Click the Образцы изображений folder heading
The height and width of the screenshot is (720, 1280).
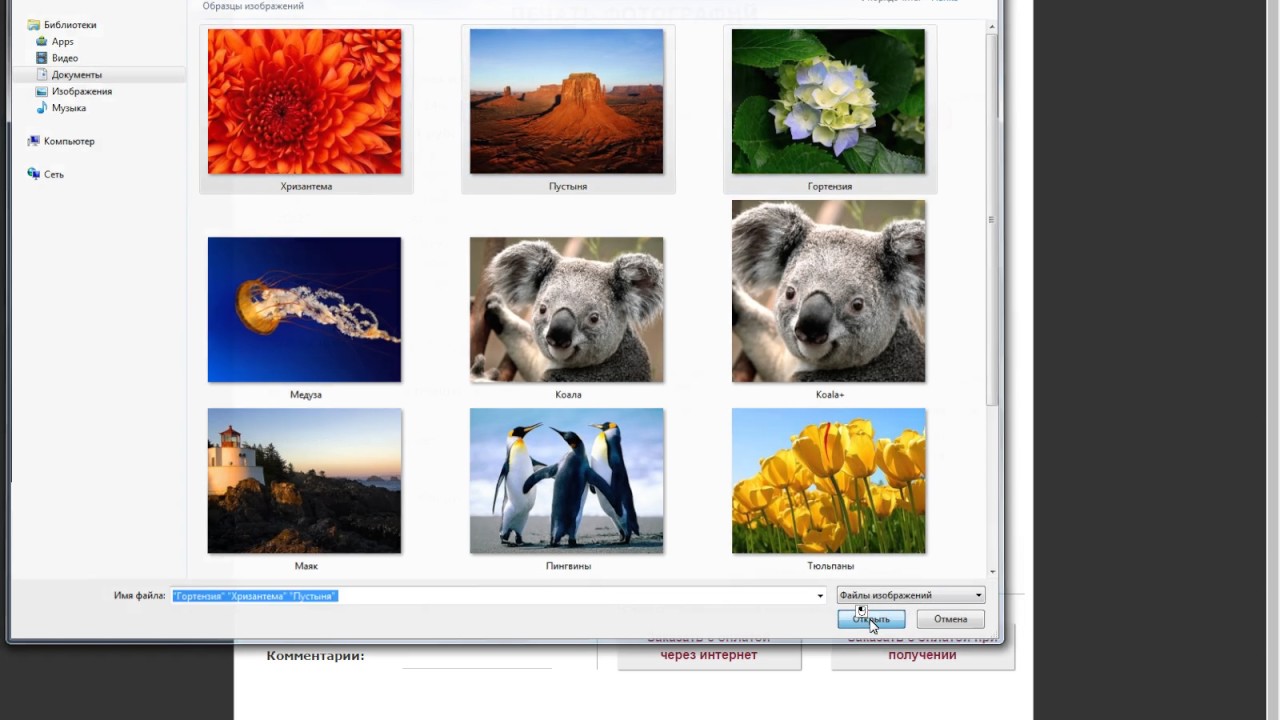pos(253,6)
